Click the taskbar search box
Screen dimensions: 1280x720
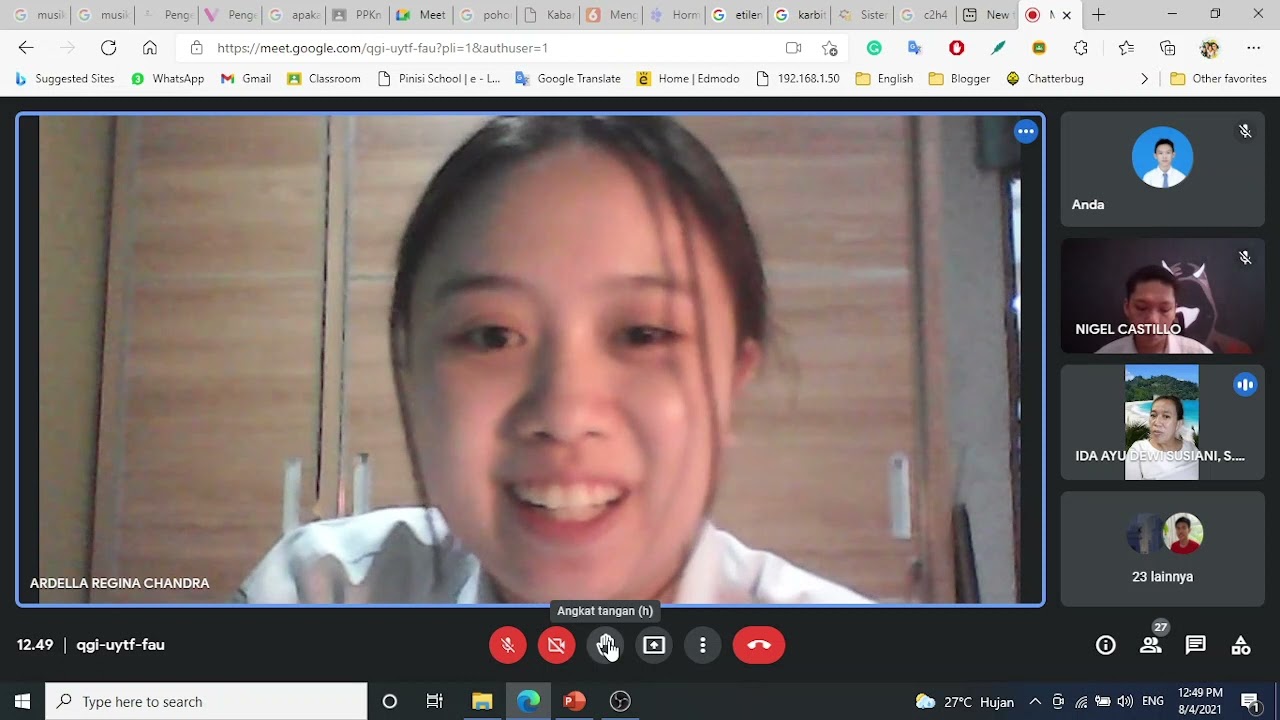[206, 701]
